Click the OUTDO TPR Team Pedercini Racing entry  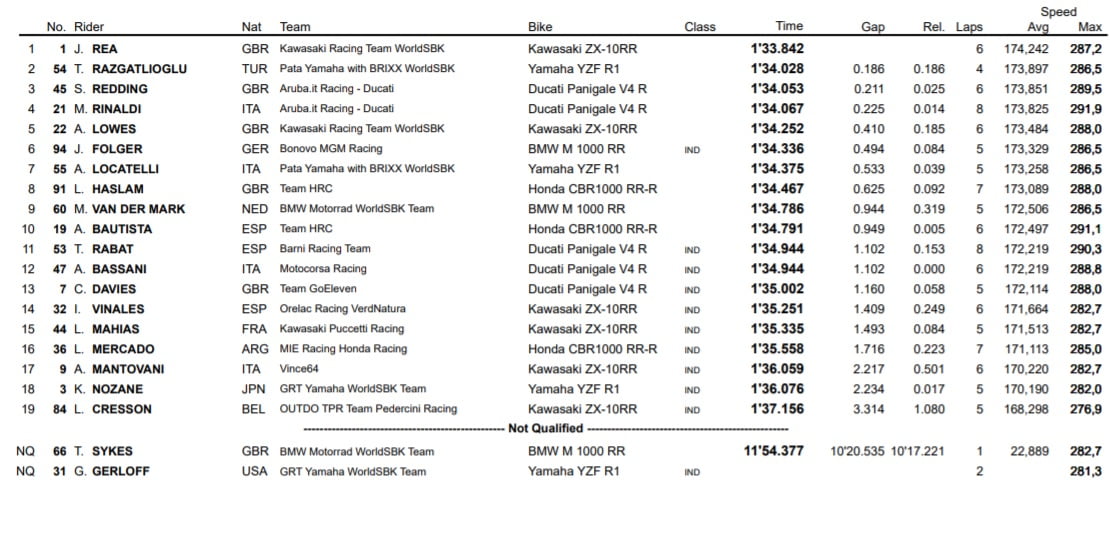tap(368, 409)
